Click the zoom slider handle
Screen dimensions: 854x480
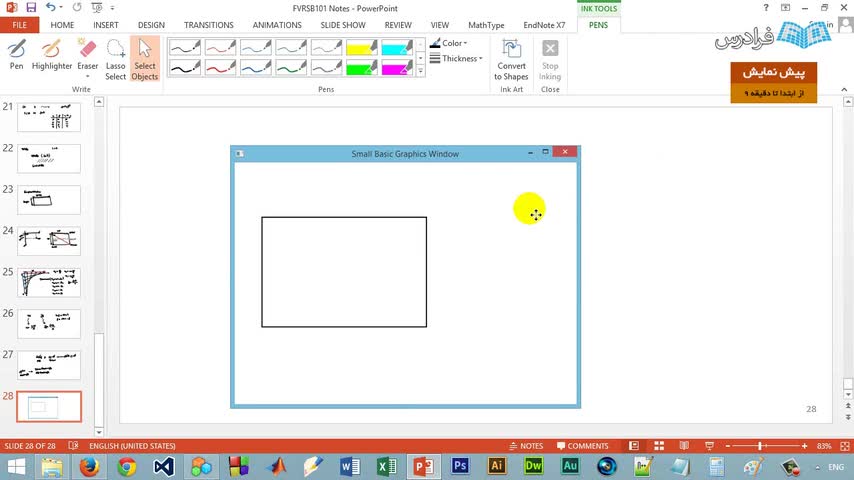pos(760,446)
